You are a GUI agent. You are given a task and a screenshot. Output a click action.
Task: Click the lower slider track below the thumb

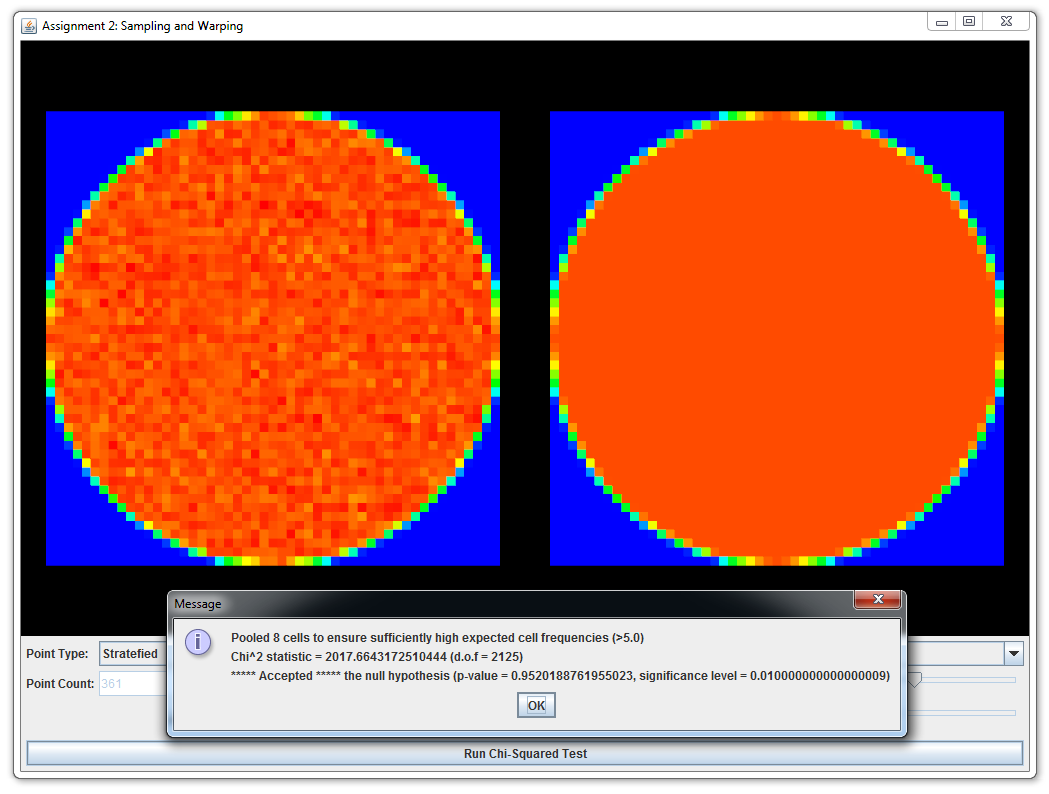960,713
